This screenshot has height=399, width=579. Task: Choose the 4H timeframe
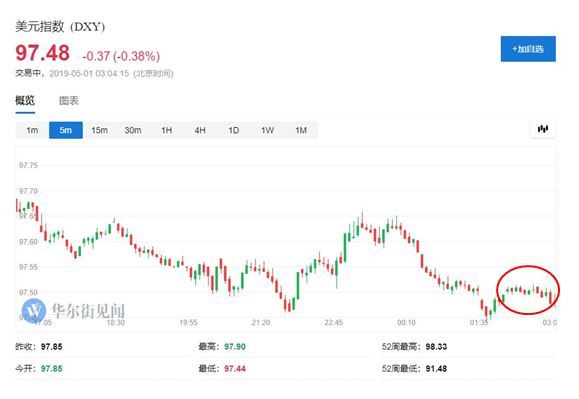coord(200,130)
